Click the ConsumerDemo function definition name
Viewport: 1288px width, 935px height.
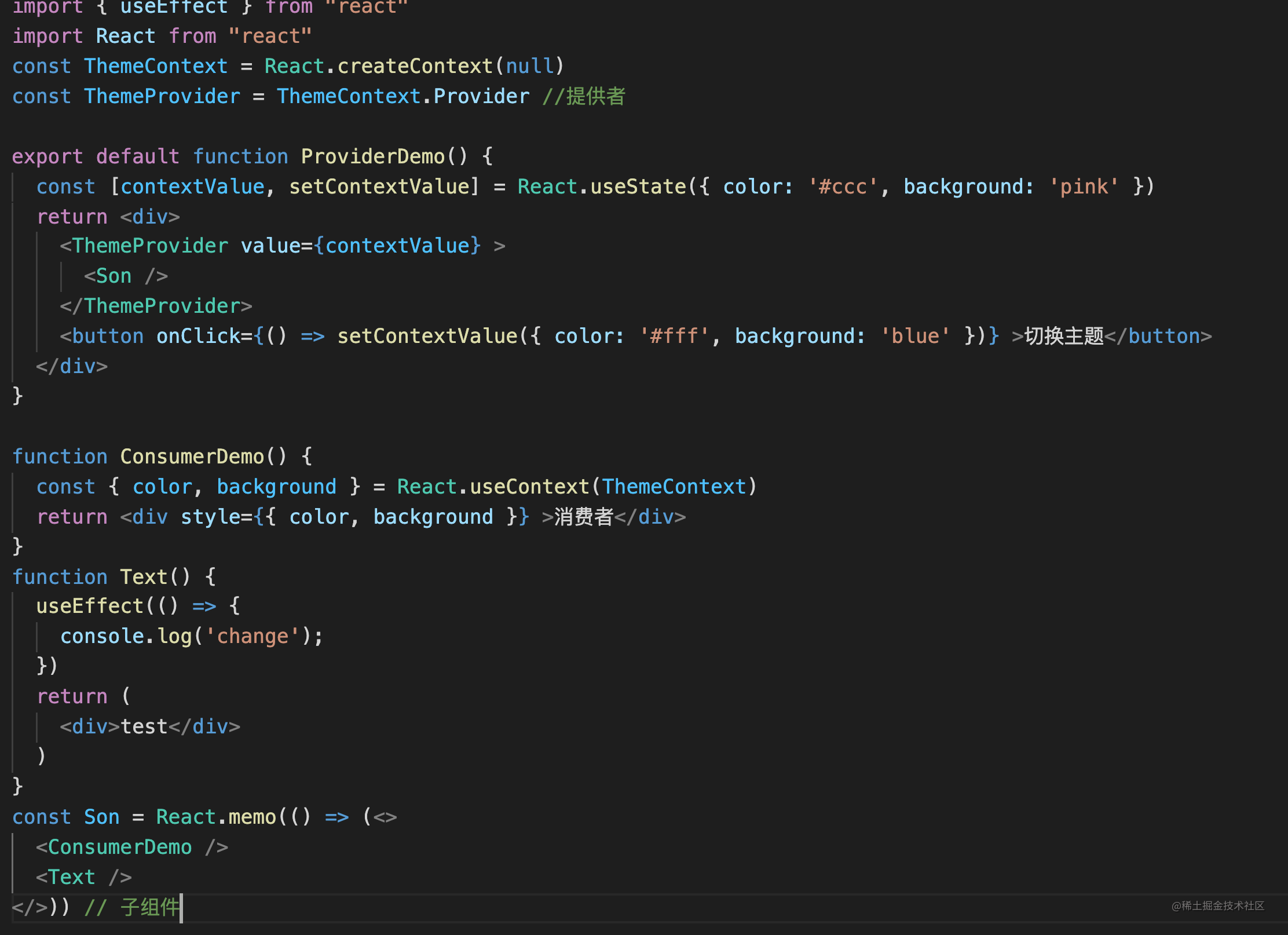pos(192,456)
